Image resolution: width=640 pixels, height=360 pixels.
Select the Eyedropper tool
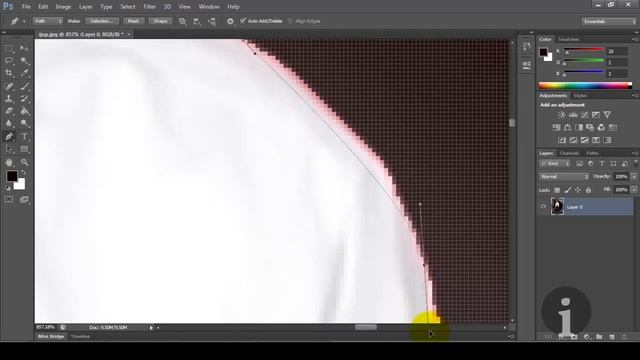pyautogui.click(x=24, y=73)
